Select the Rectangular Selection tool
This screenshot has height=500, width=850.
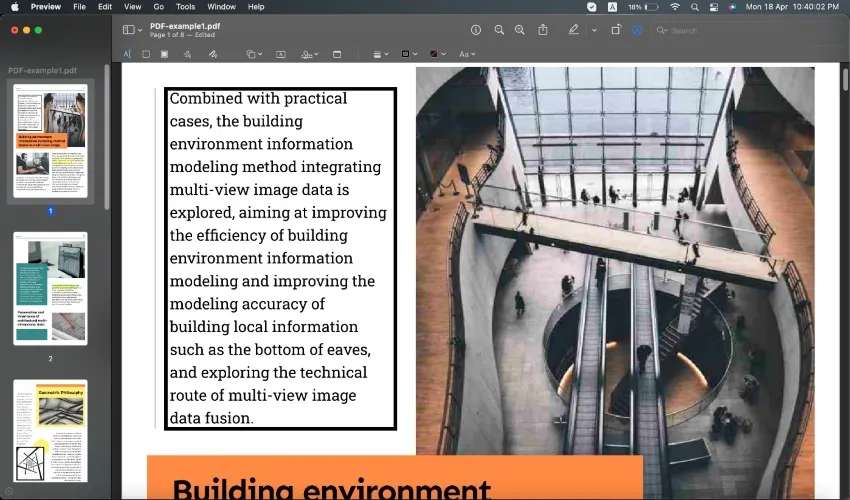pos(147,54)
